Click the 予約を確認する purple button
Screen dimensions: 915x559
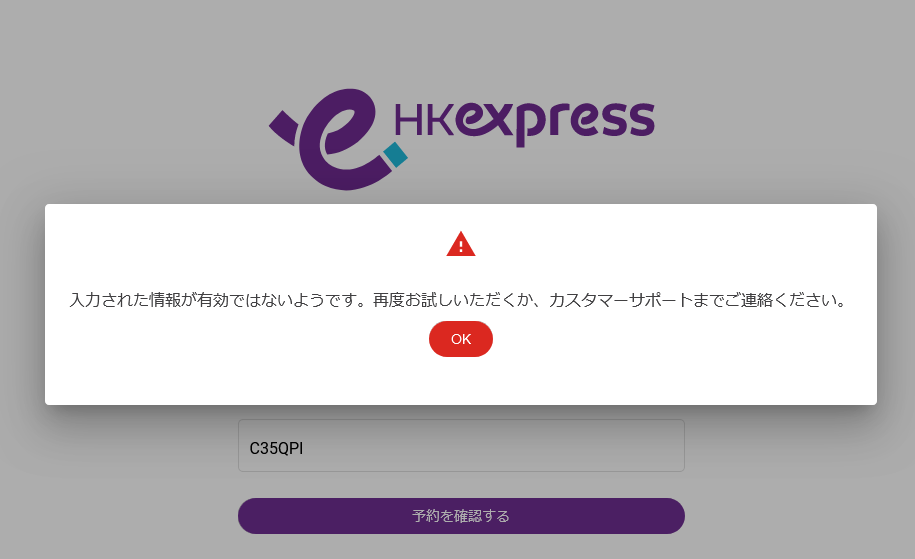click(461, 516)
